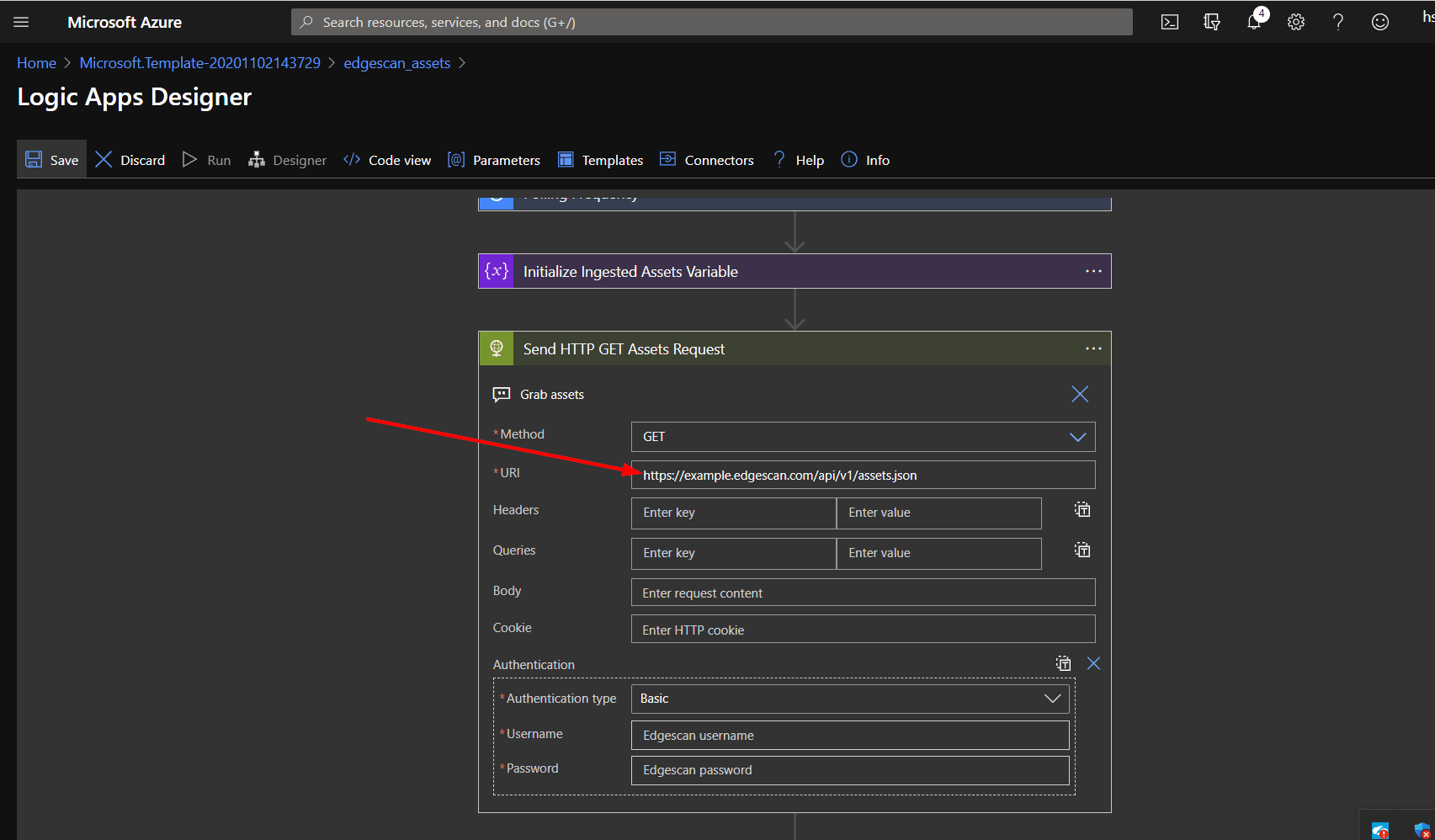Open designer Help in the toolbar

click(798, 160)
